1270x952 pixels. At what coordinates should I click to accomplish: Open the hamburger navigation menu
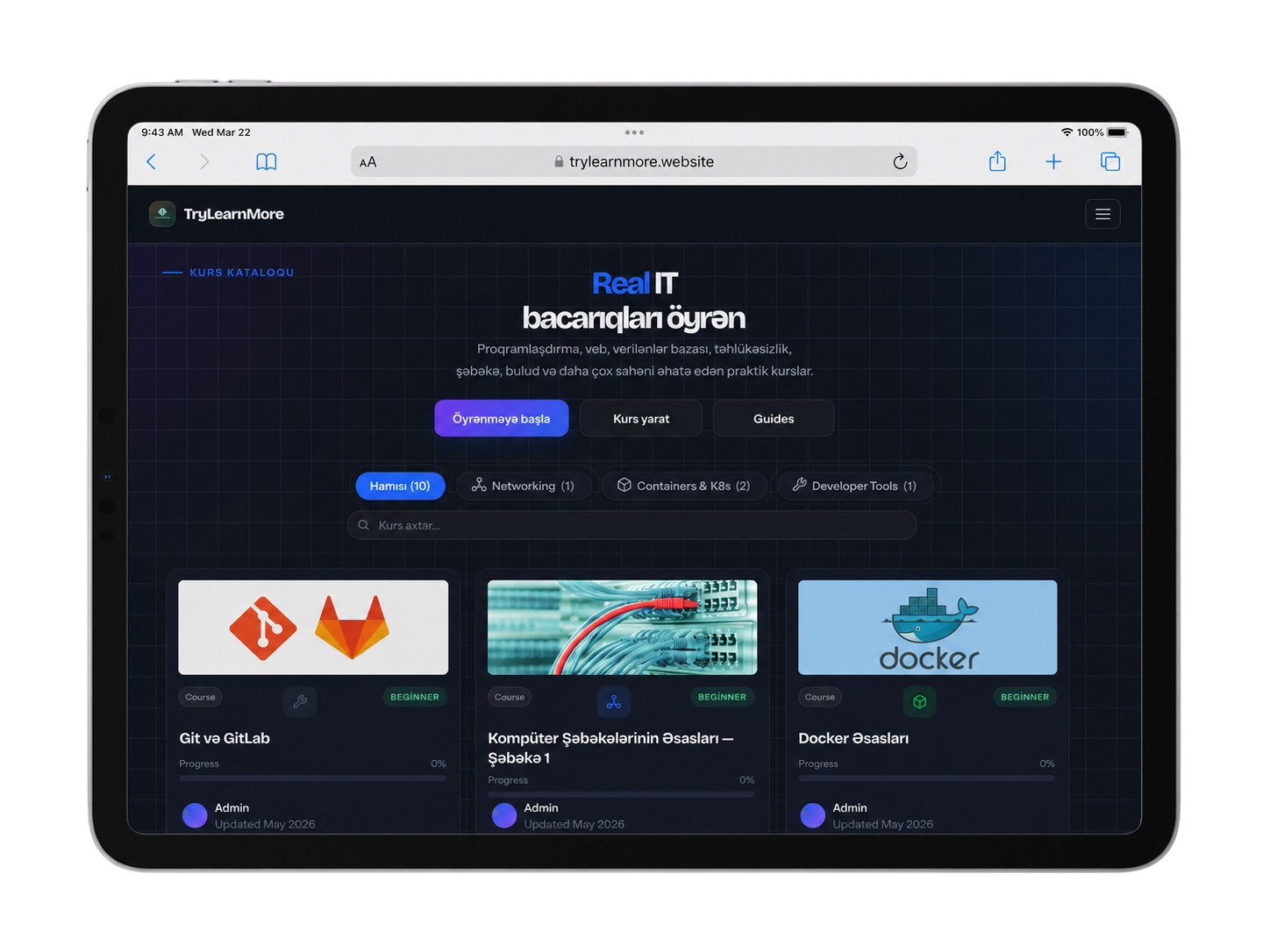pos(1102,214)
